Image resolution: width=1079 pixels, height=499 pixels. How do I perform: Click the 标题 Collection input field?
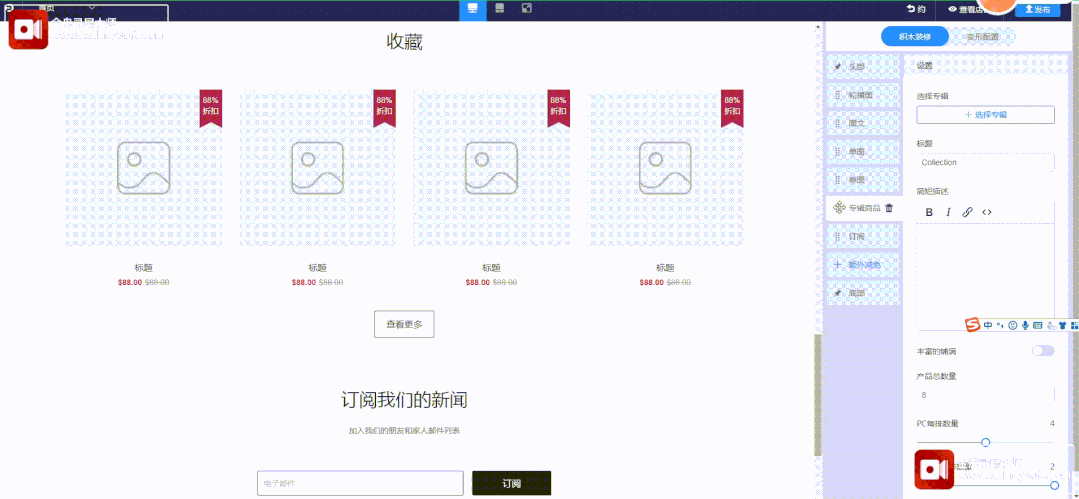[985, 162]
